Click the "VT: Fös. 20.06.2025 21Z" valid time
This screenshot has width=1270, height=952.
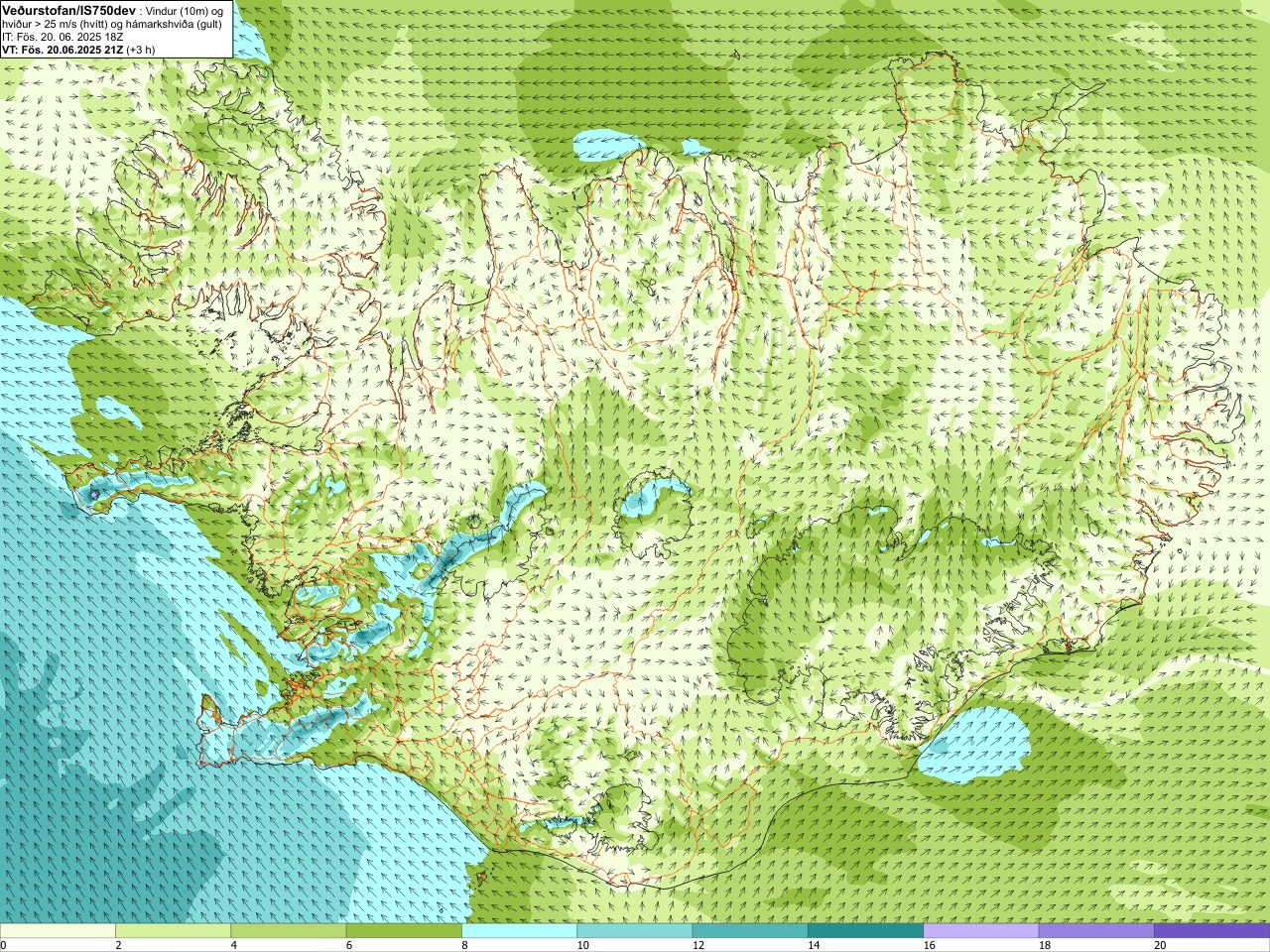pyautogui.click(x=63, y=50)
